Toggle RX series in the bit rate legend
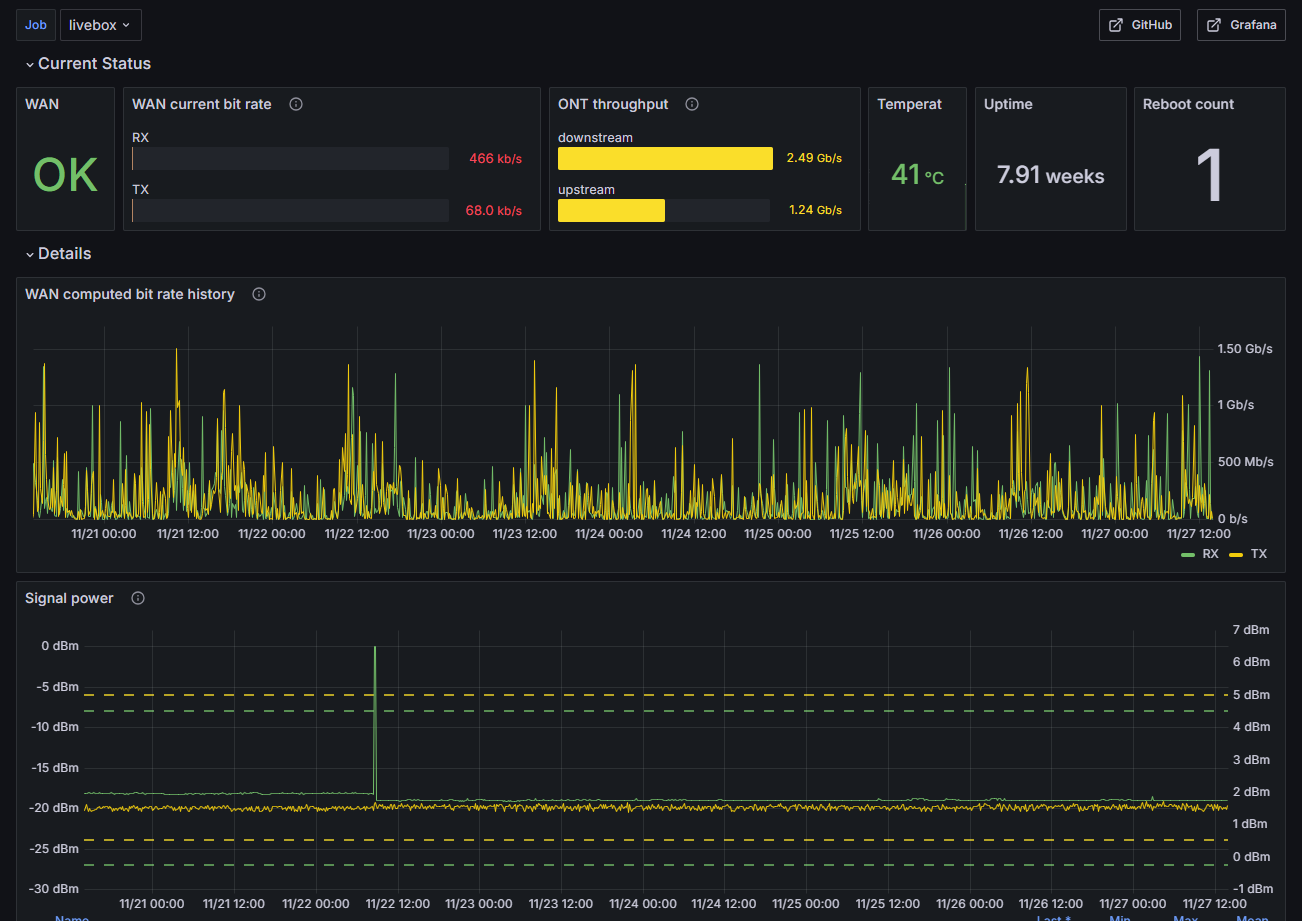 coord(1210,553)
